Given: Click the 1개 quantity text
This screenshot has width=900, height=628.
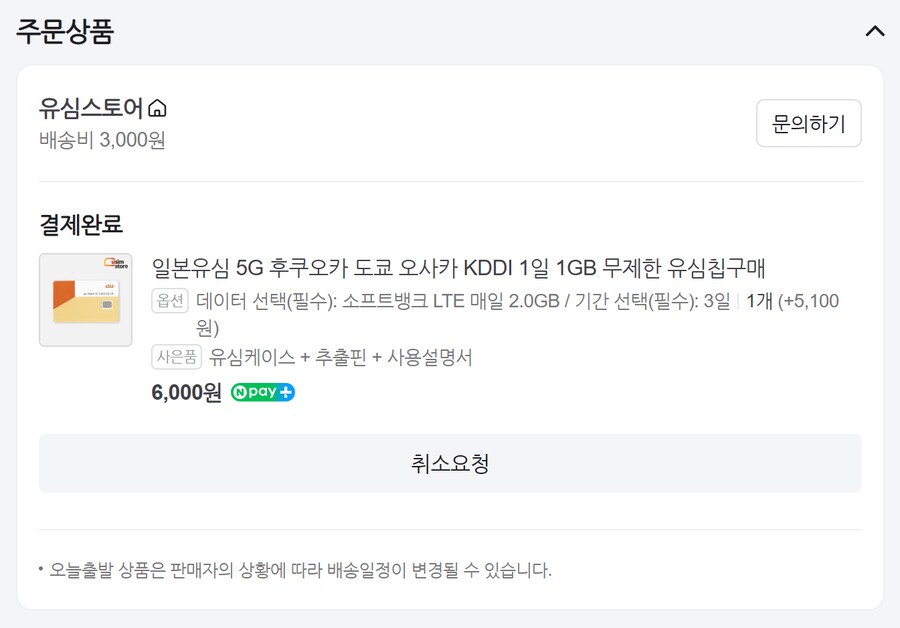Looking at the screenshot, I should [760, 300].
